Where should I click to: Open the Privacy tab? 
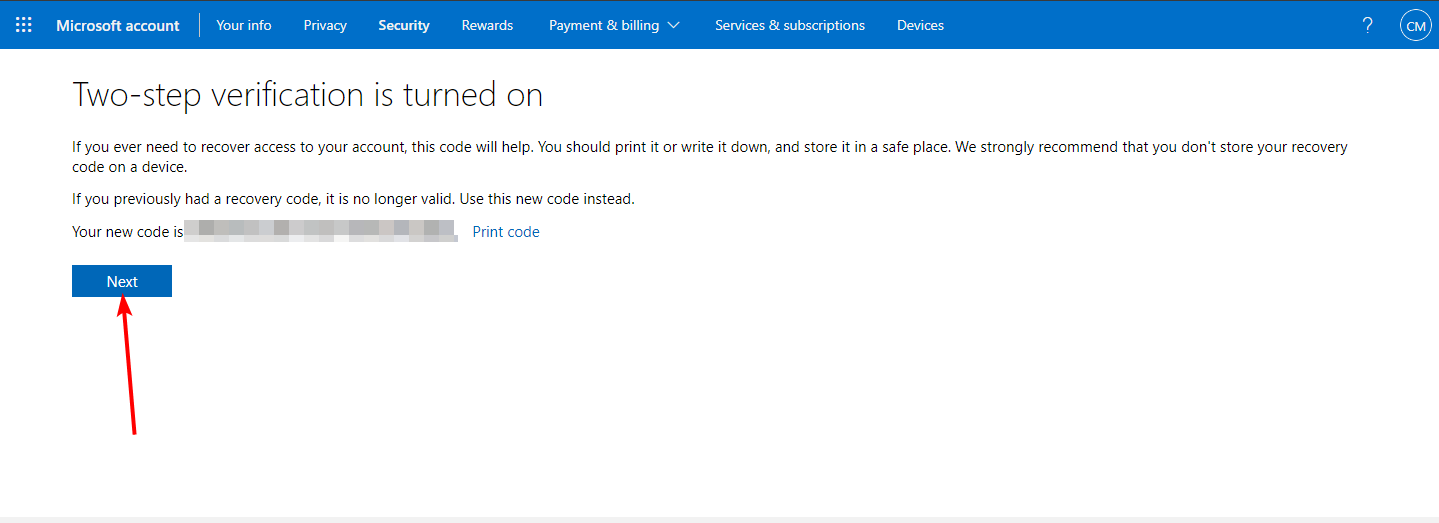click(325, 25)
